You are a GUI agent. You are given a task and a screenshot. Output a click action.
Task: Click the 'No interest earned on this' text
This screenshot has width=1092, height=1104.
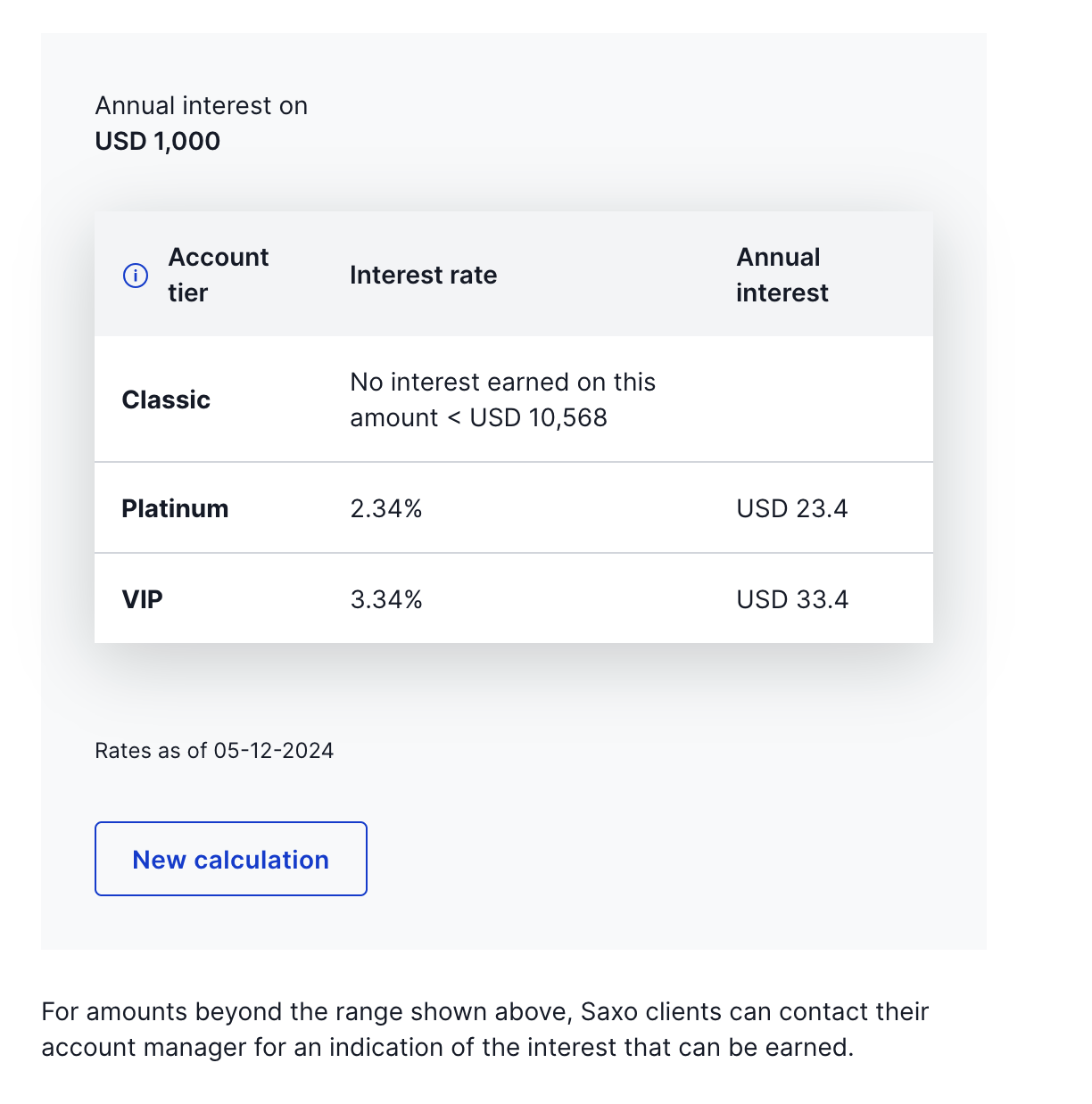(502, 382)
